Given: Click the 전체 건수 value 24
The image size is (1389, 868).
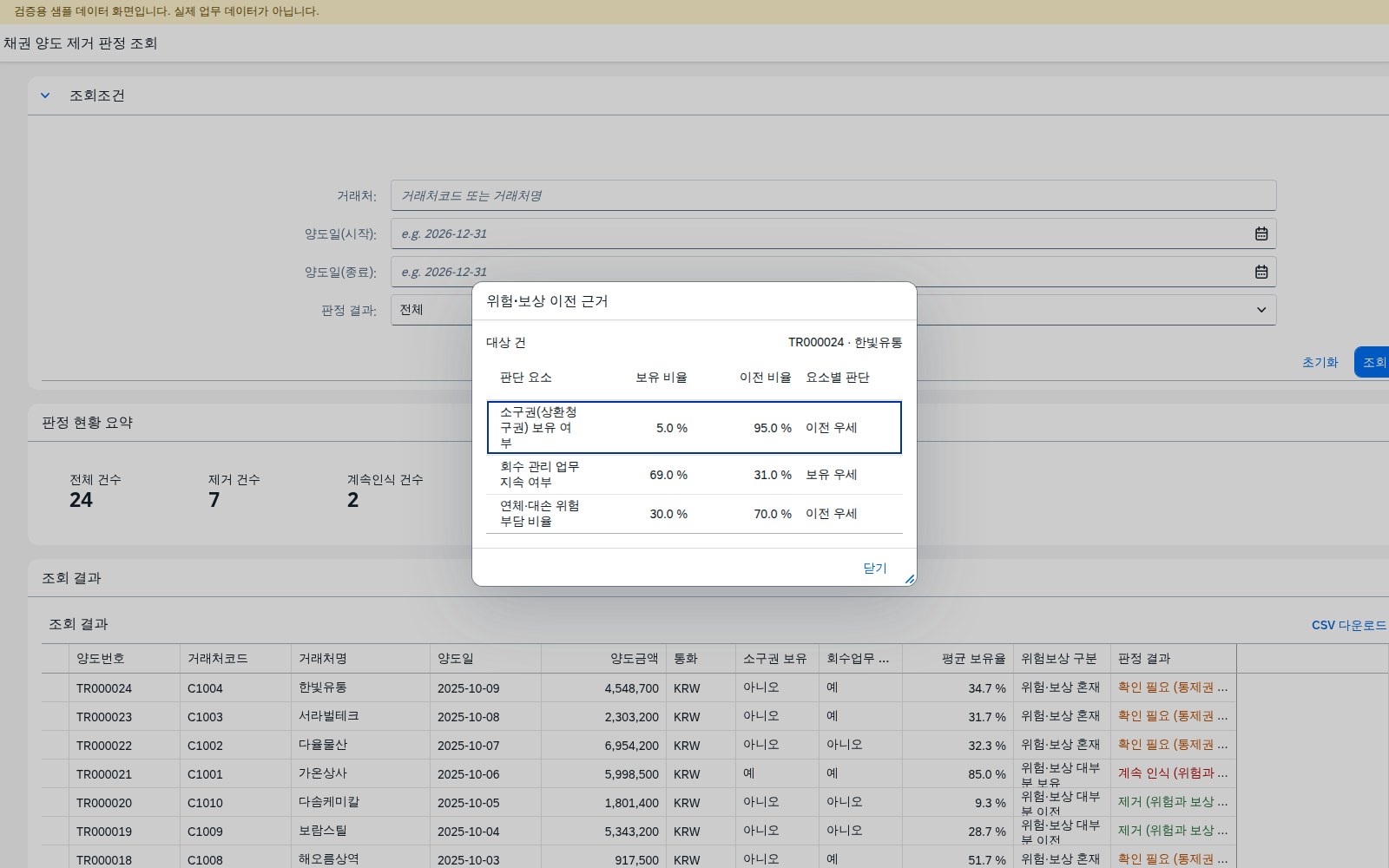Looking at the screenshot, I should click(x=81, y=500).
